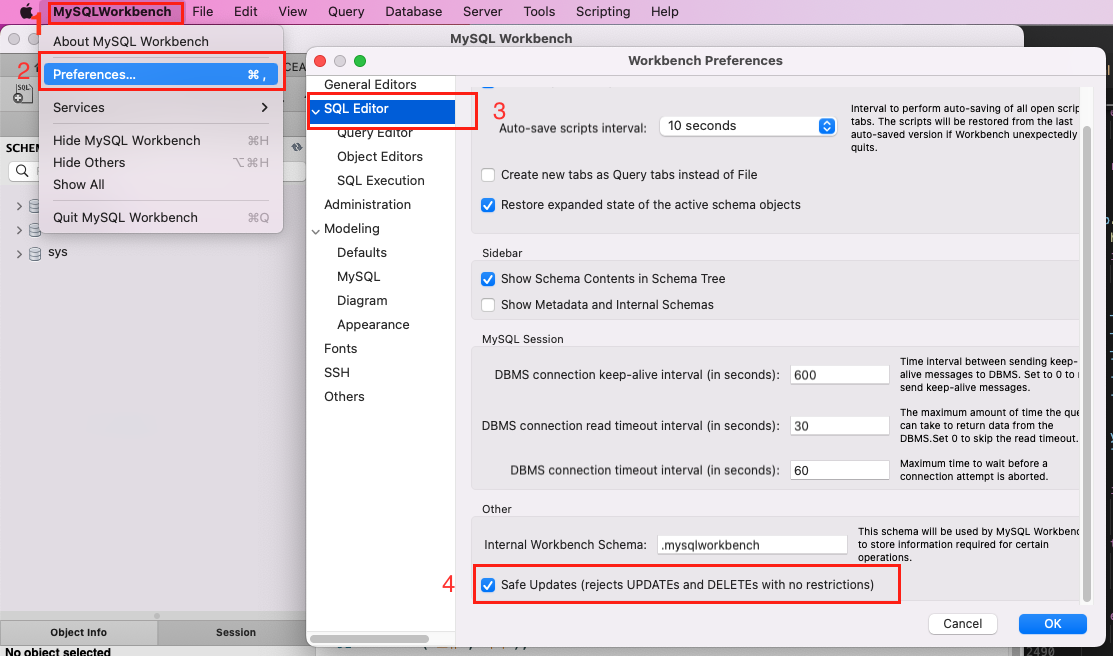The height and width of the screenshot is (656, 1113).
Task: Choose Quit MySQL Workbench
Action: pyautogui.click(x=161, y=217)
